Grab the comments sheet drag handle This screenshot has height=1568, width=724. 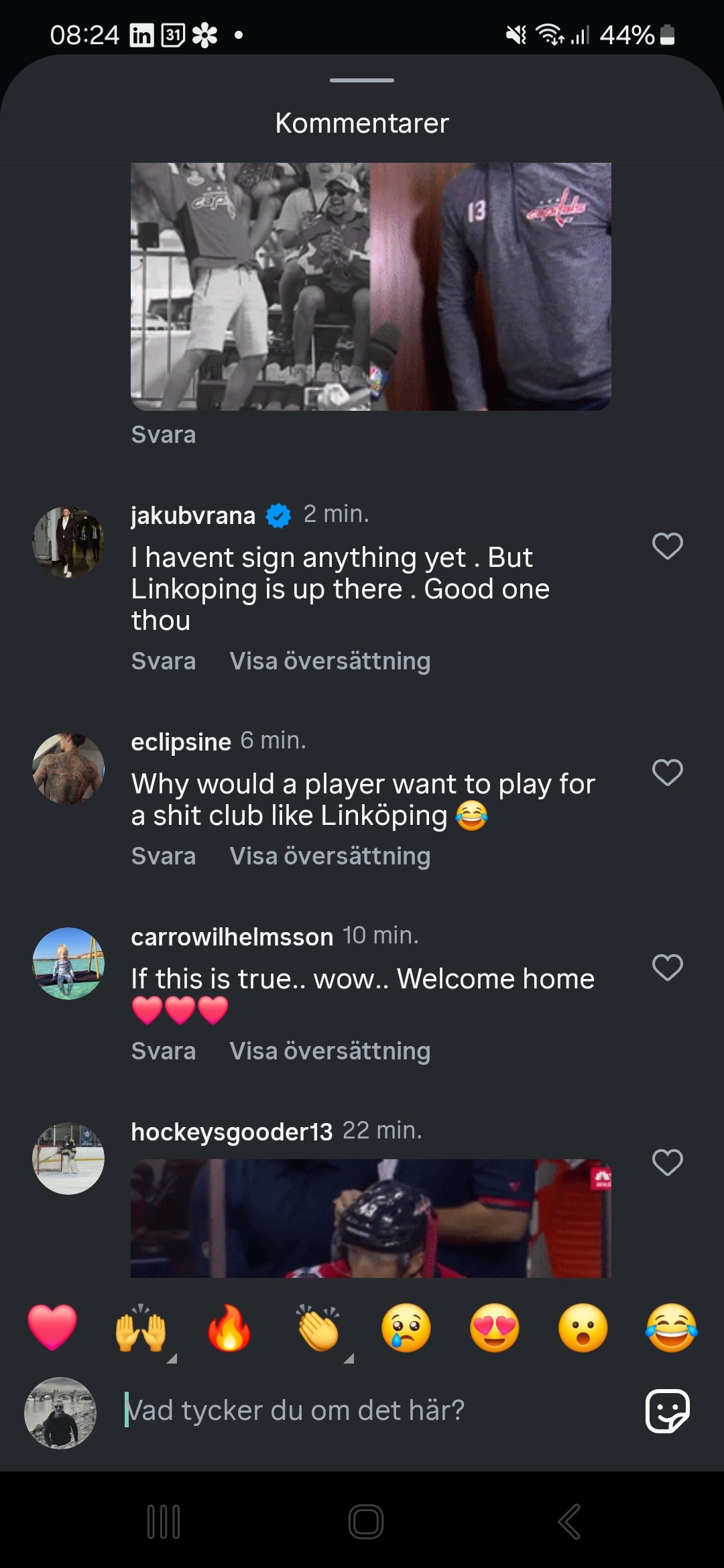pyautogui.click(x=362, y=80)
